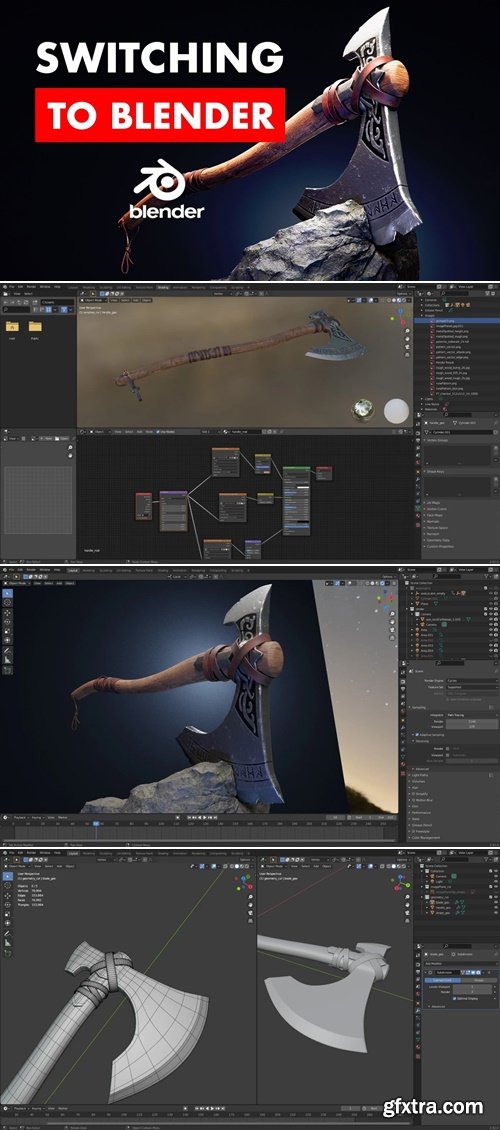The image size is (500, 1130).
Task: Select the handle_geo row in bottom outliner
Action: pos(458,907)
